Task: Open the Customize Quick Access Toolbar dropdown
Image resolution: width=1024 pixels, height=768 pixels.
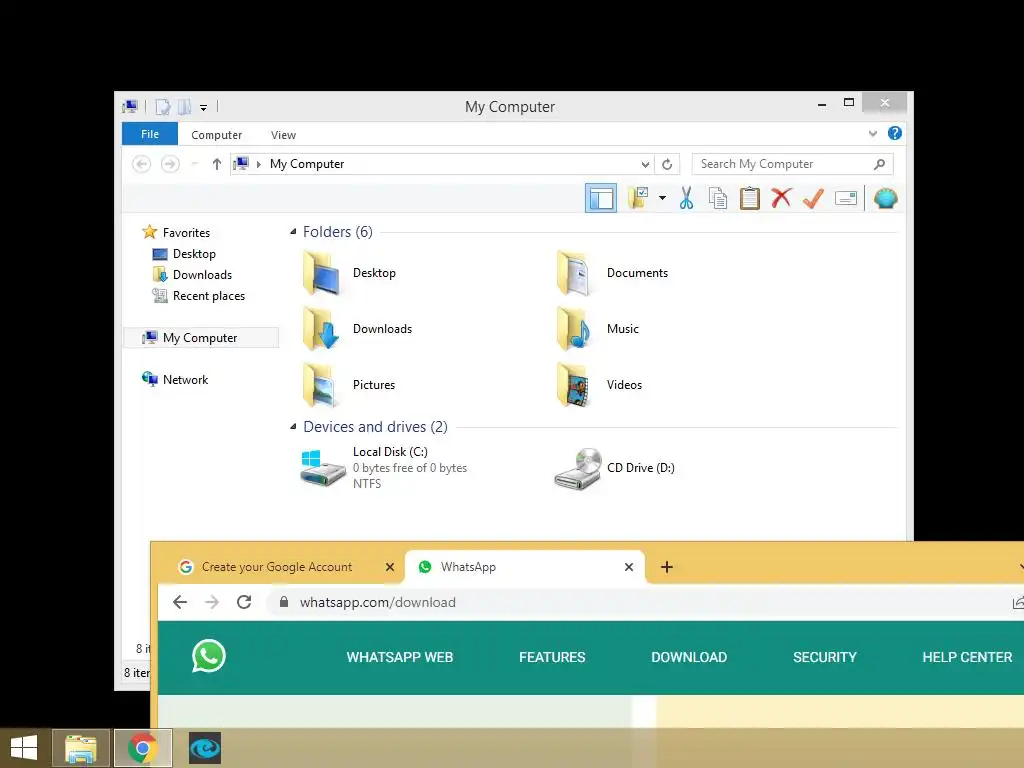Action: pos(204,107)
